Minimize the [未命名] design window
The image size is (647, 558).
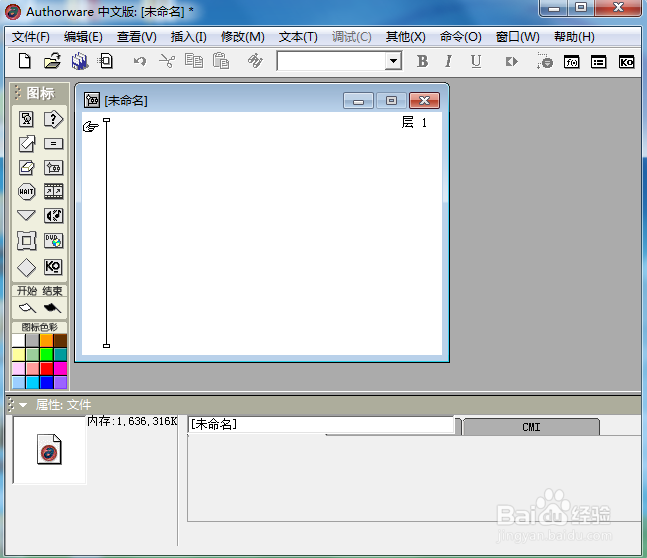358,100
